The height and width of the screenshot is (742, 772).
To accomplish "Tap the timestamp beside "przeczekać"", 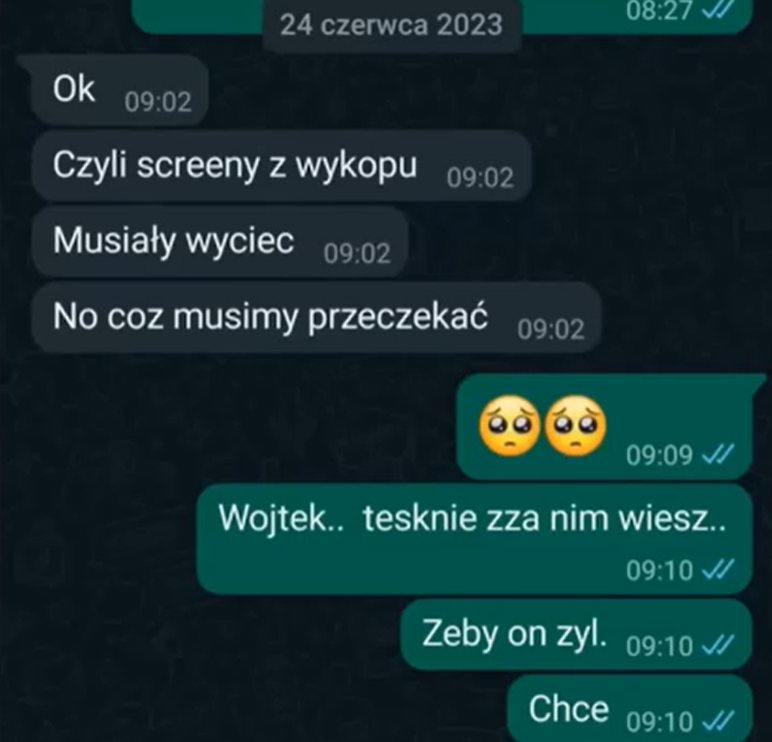I will [x=551, y=329].
